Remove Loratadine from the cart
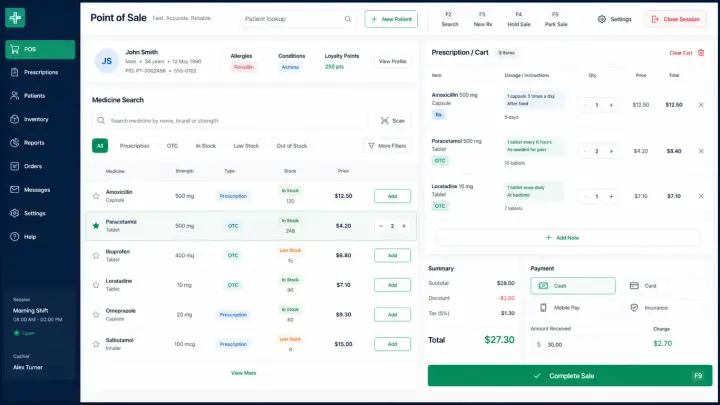Viewport: 720px width, 405px height. (701, 196)
